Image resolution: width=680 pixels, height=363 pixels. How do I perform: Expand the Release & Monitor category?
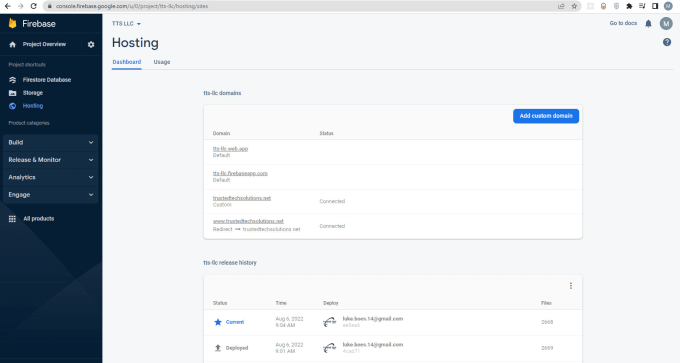tap(50, 160)
